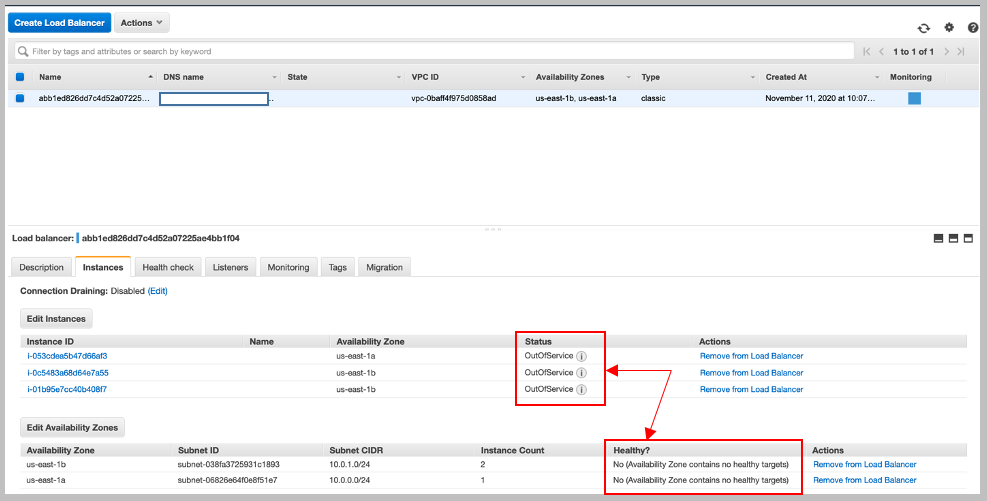
Task: Open instance i-053cdea5b47d66af3 link
Action: (x=67, y=356)
